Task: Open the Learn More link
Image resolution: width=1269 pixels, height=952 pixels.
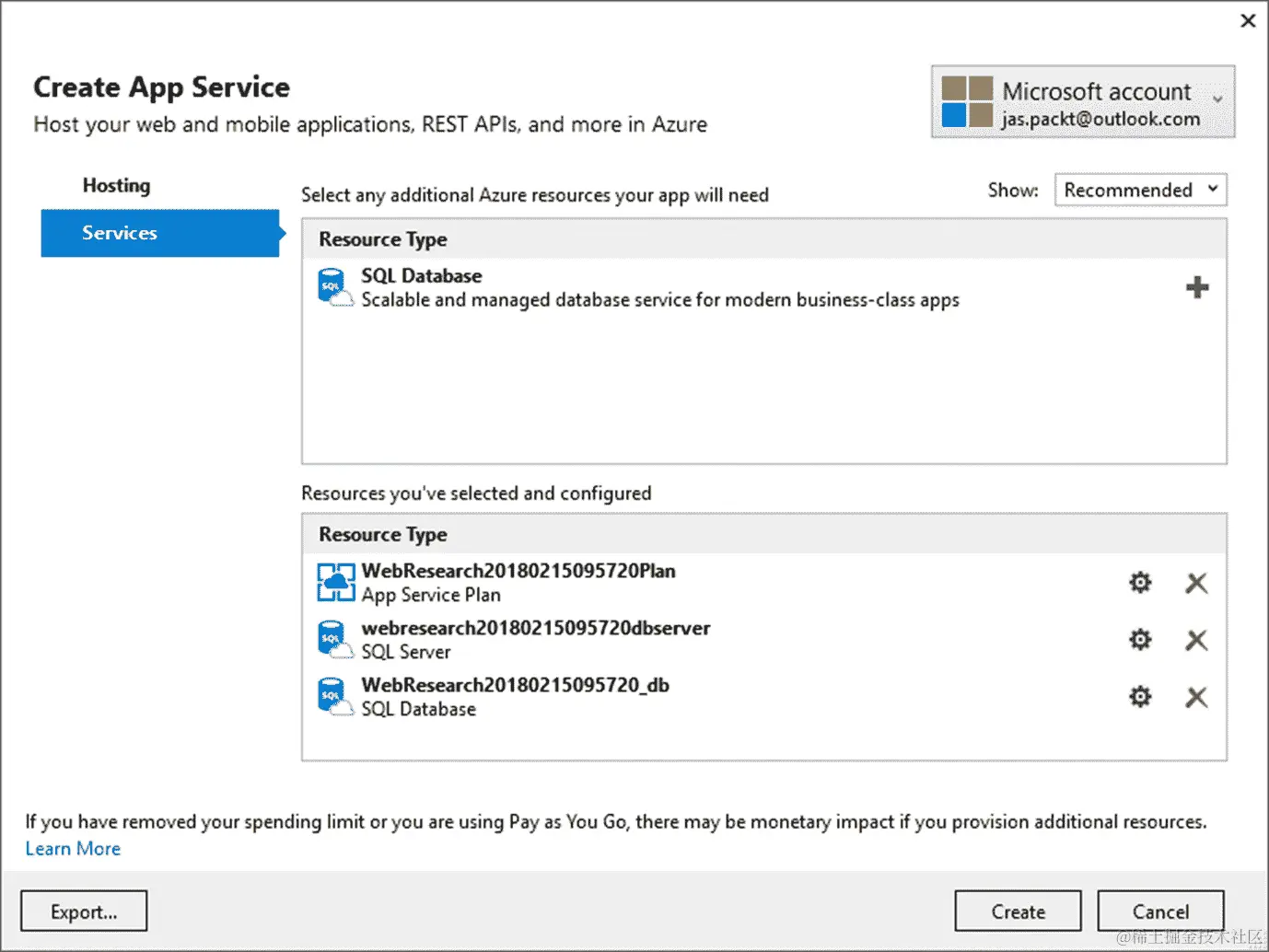Action: point(73,849)
